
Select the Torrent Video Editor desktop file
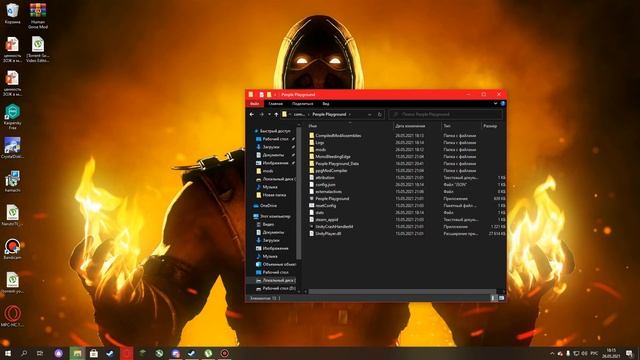tap(38, 49)
